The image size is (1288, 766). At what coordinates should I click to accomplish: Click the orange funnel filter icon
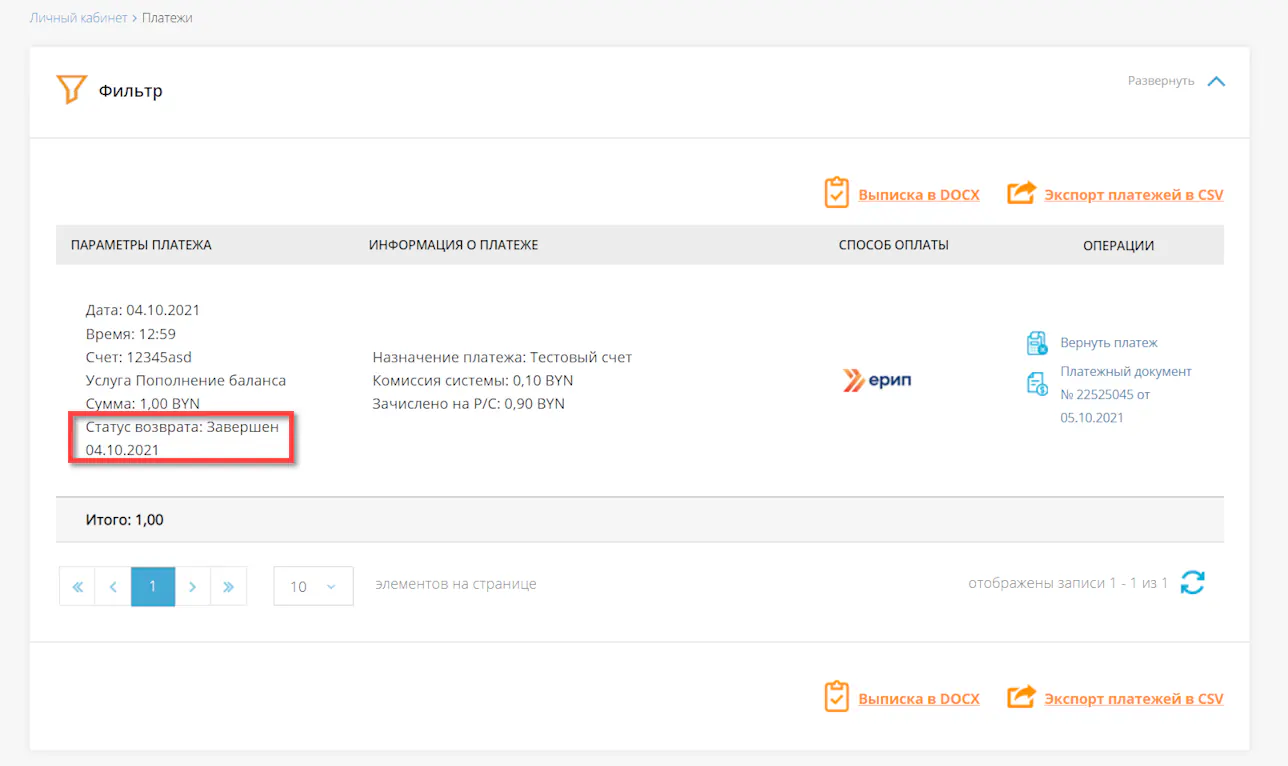tap(70, 90)
